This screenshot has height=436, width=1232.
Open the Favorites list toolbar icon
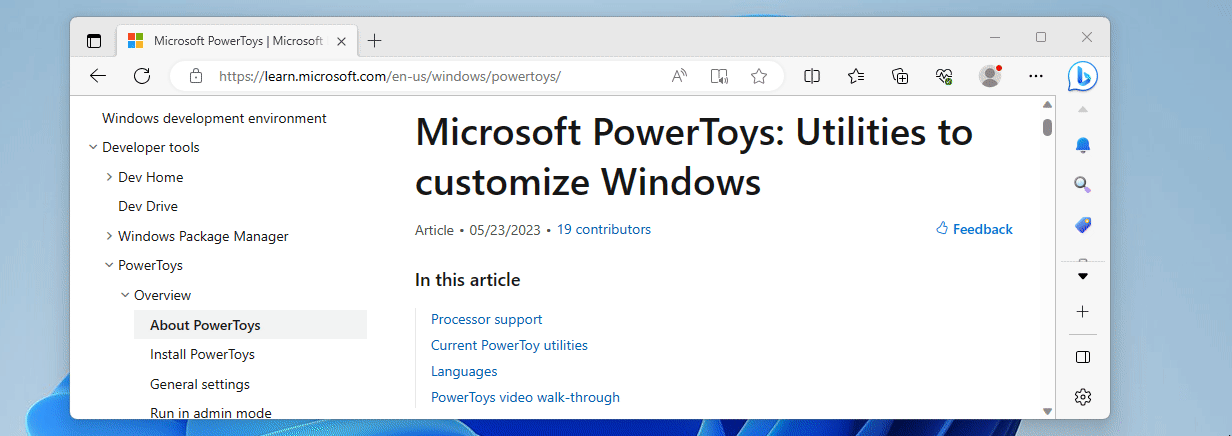click(856, 76)
